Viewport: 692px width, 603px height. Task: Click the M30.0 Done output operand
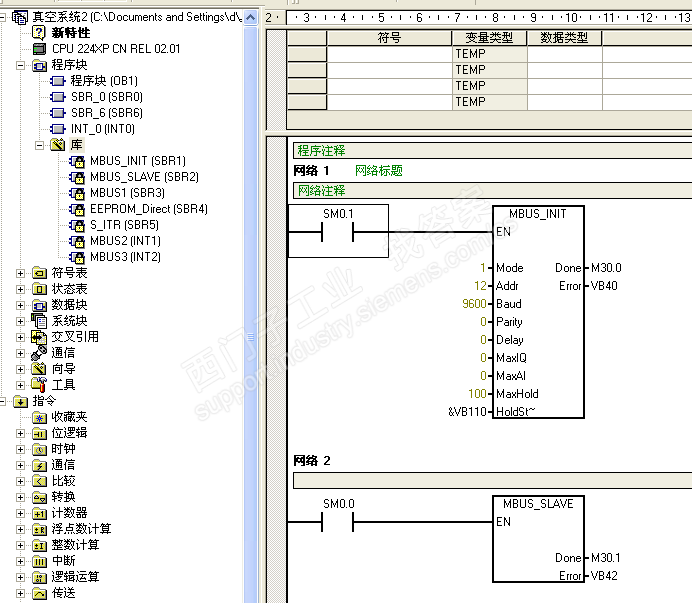[x=606, y=268]
